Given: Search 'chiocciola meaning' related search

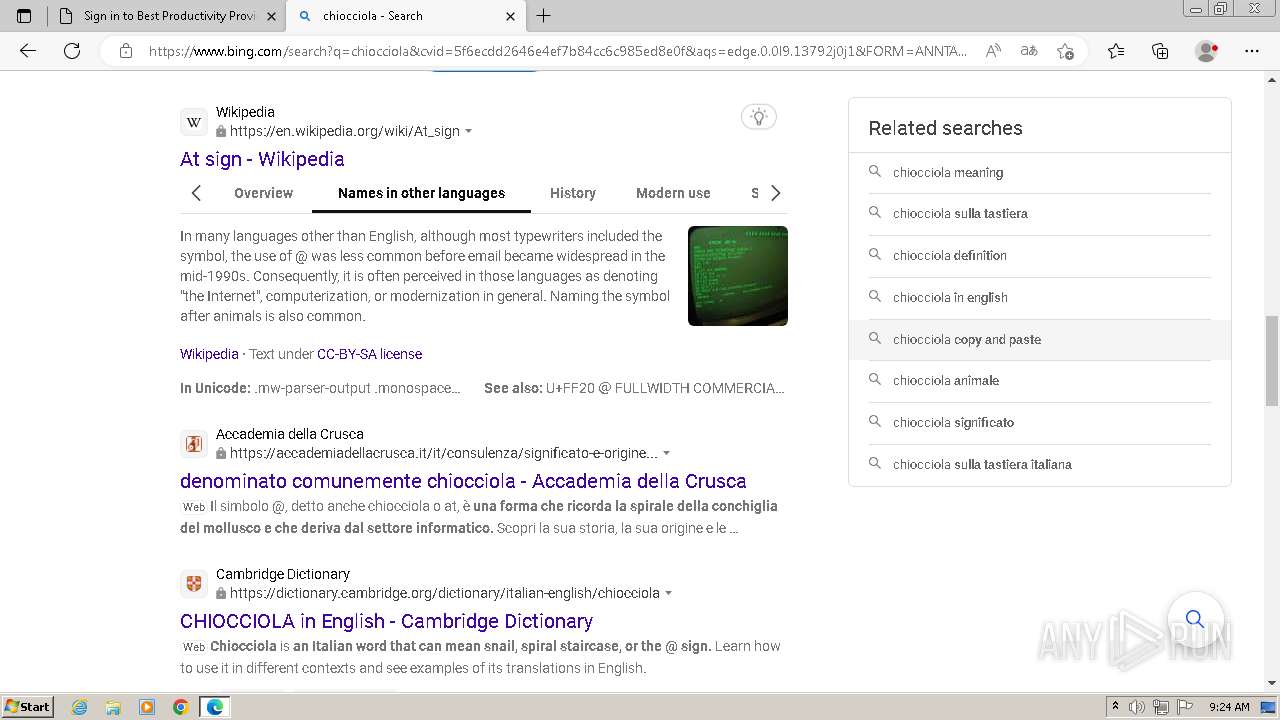Looking at the screenshot, I should coord(1039,172).
